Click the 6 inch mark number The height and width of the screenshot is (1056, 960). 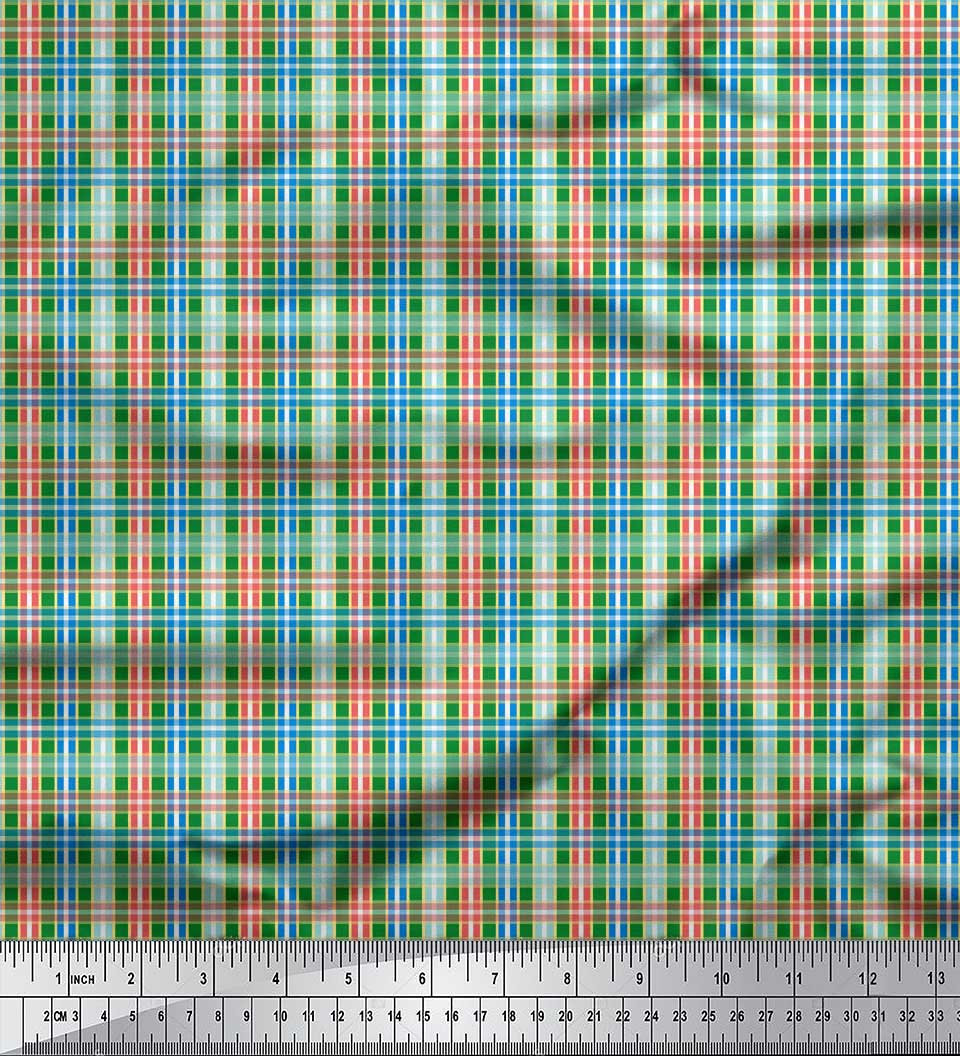coord(422,978)
